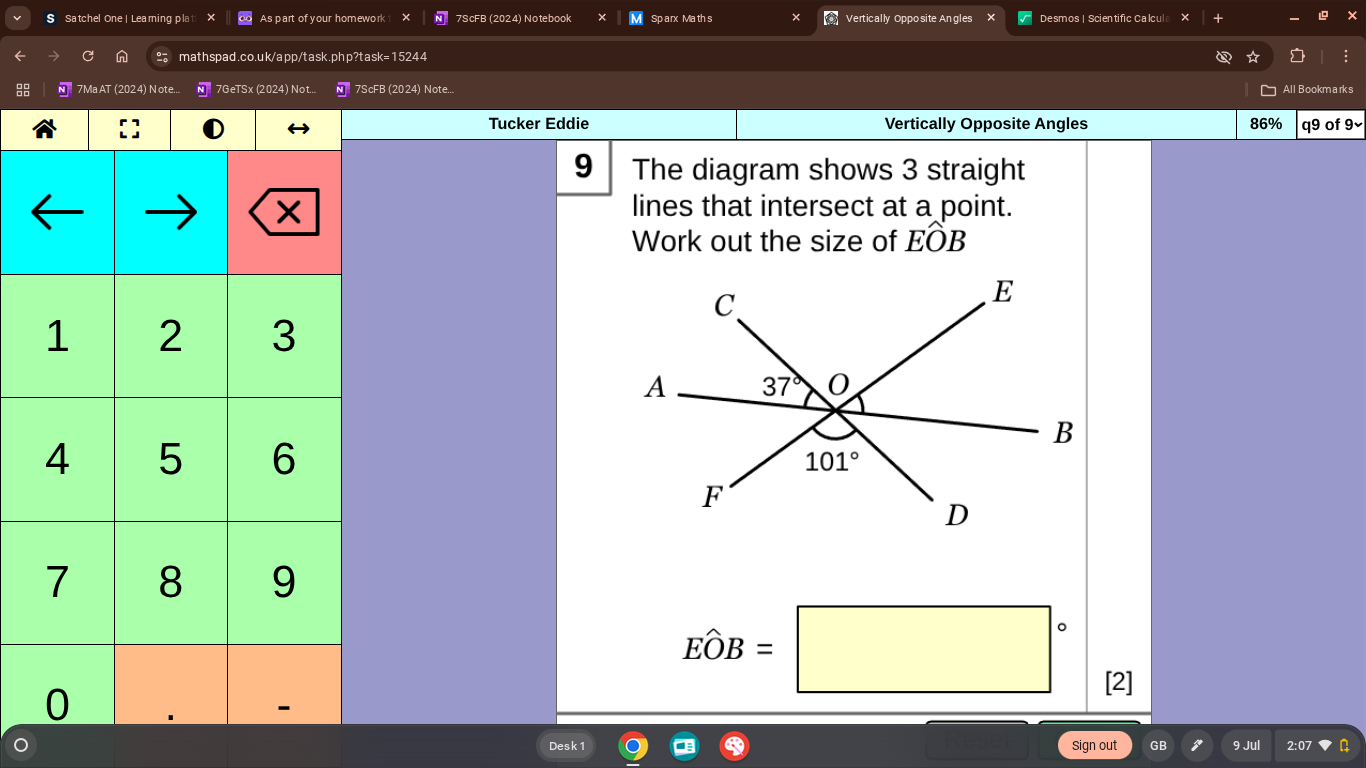
Task: Move cursor right with arrow key
Action: [x=171, y=212]
